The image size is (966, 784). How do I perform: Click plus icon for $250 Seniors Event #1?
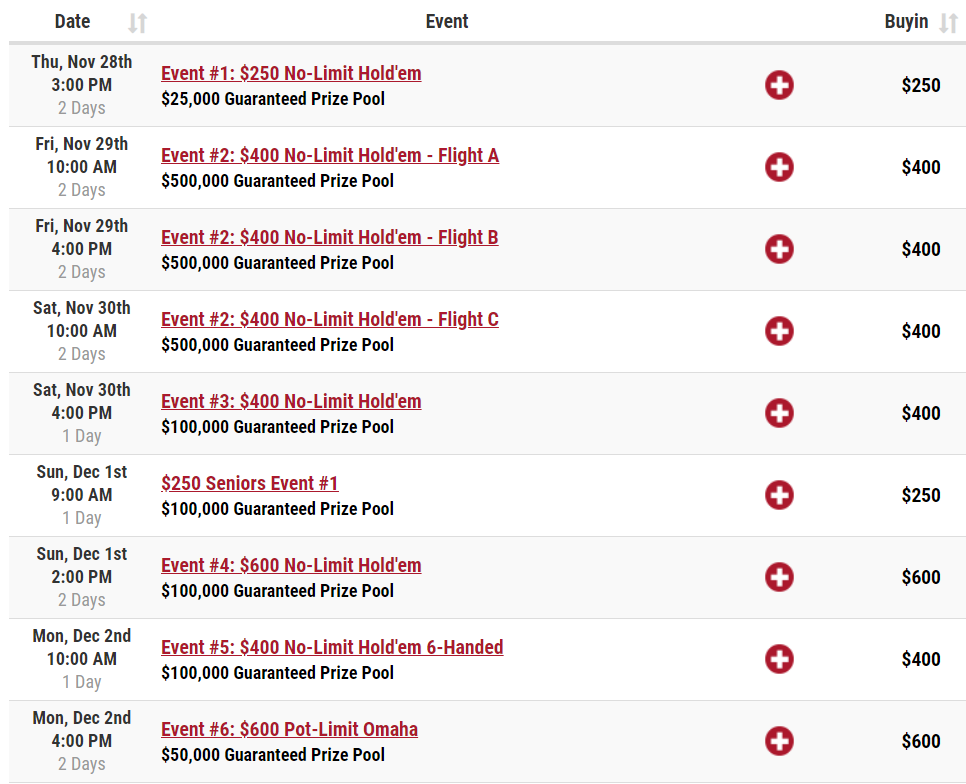tap(779, 495)
